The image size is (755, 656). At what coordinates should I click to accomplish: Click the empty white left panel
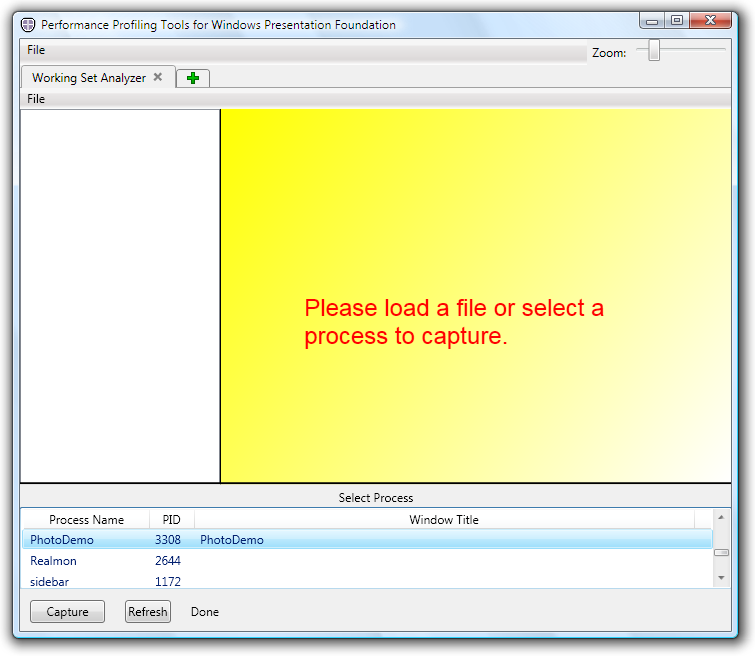(x=120, y=296)
